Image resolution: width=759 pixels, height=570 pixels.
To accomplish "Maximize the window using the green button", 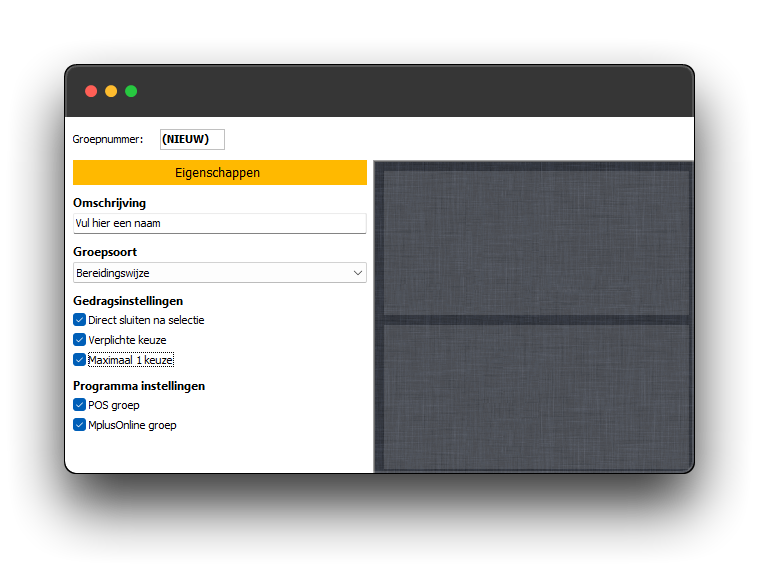I will (x=131, y=91).
